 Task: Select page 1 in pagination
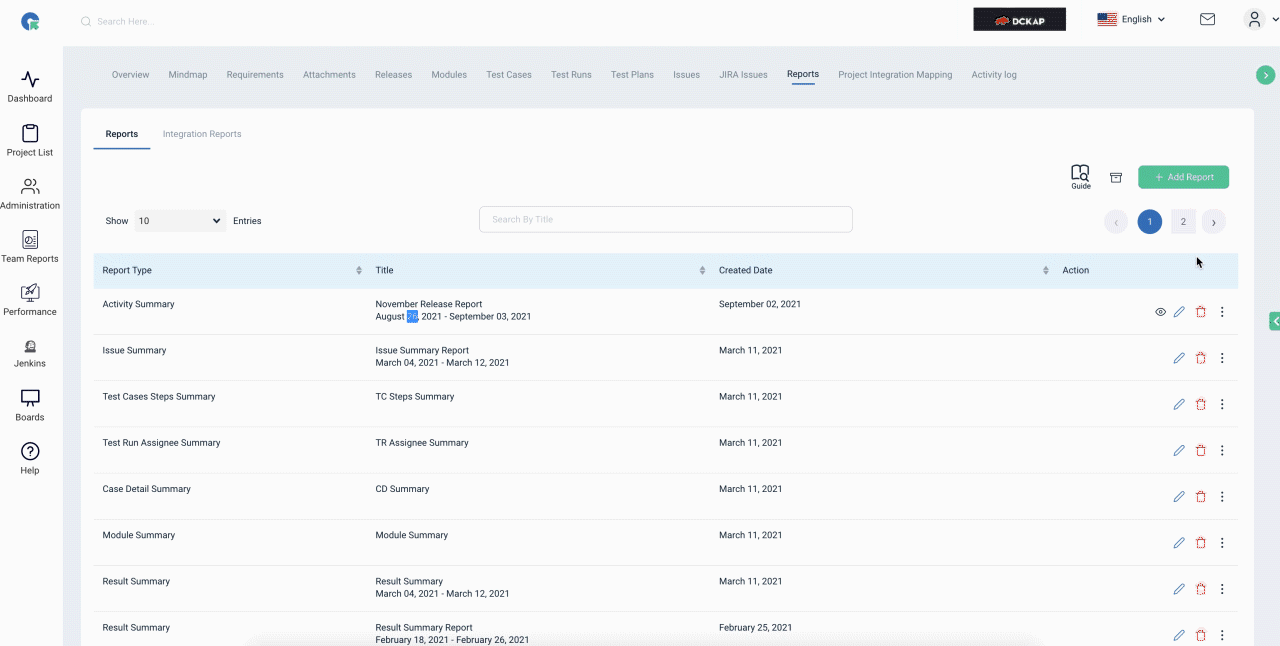pos(1150,222)
